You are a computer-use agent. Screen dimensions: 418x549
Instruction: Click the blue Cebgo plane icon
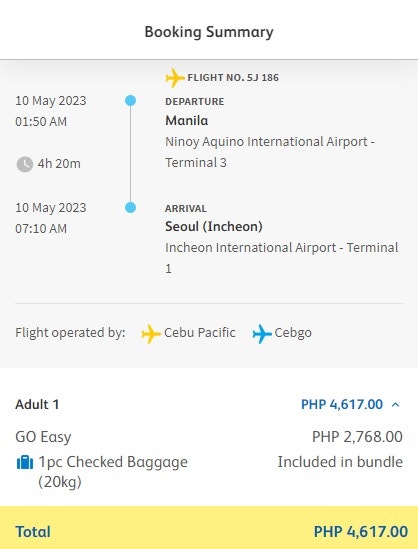[x=262, y=334]
